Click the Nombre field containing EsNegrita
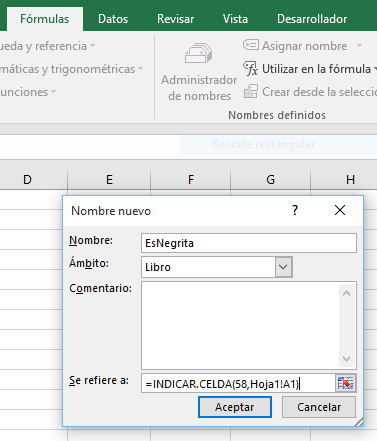The width and height of the screenshot is (377, 441). point(249,243)
